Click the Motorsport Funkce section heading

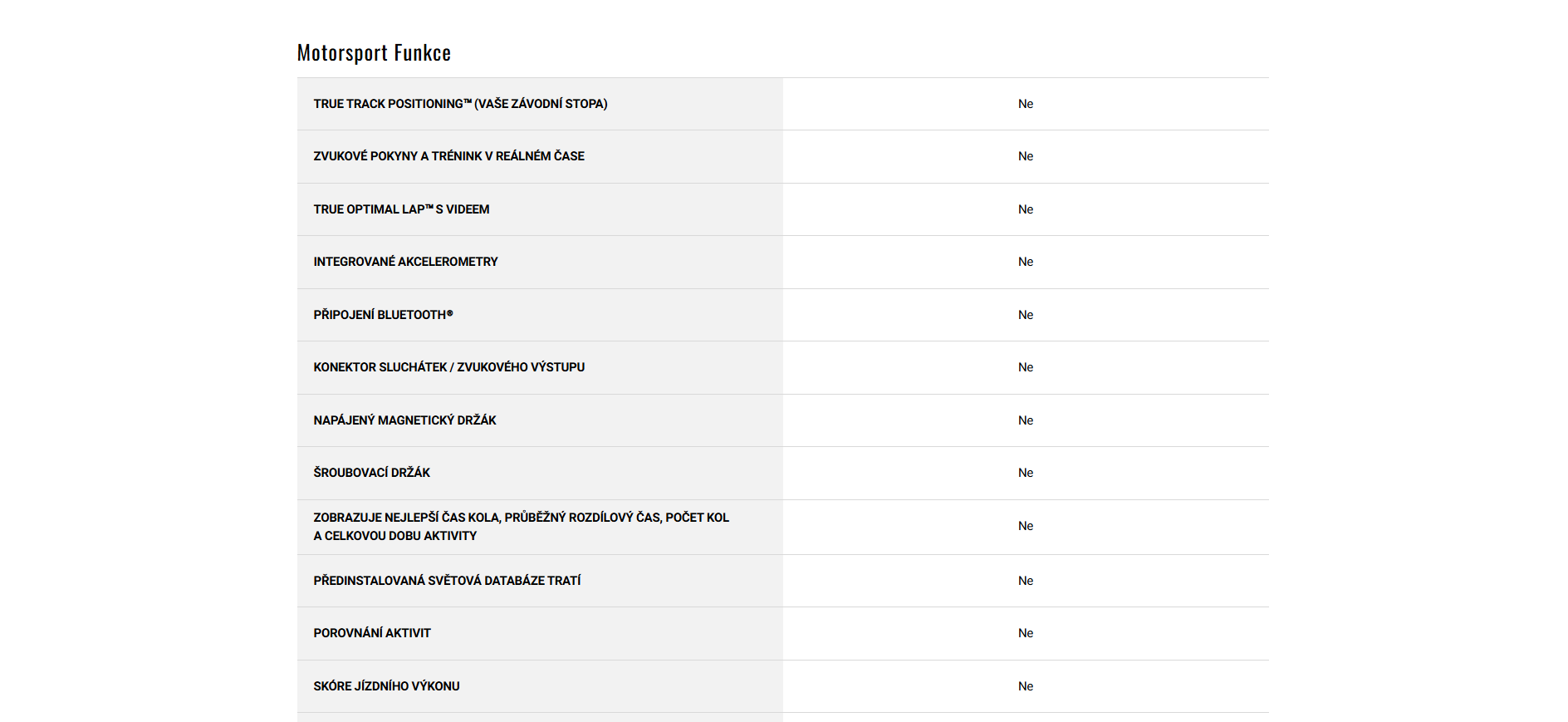[374, 53]
